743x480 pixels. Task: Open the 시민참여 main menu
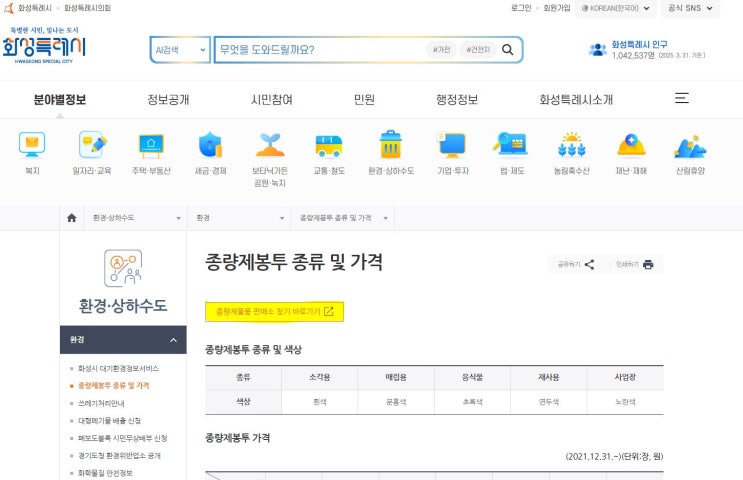272,100
